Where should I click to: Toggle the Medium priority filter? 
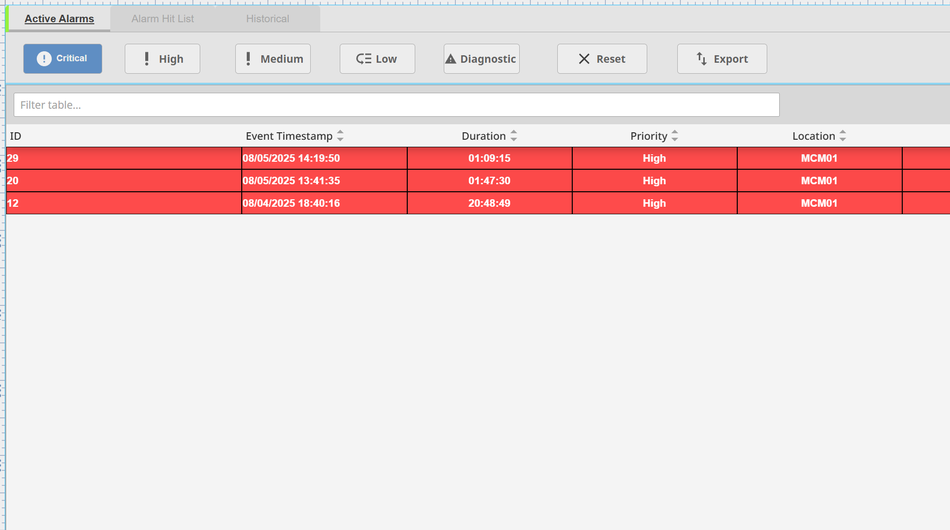[273, 59]
